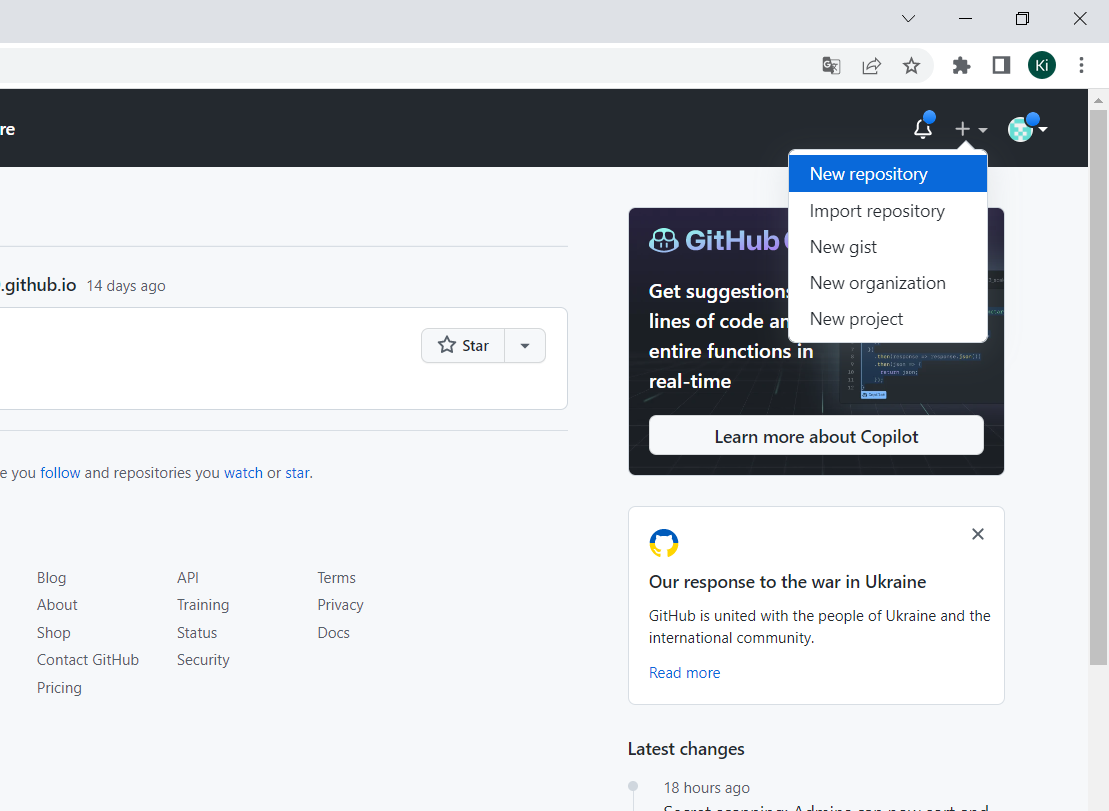Image resolution: width=1109 pixels, height=811 pixels.
Task: Click the share icon in browser toolbar
Action: click(x=871, y=65)
